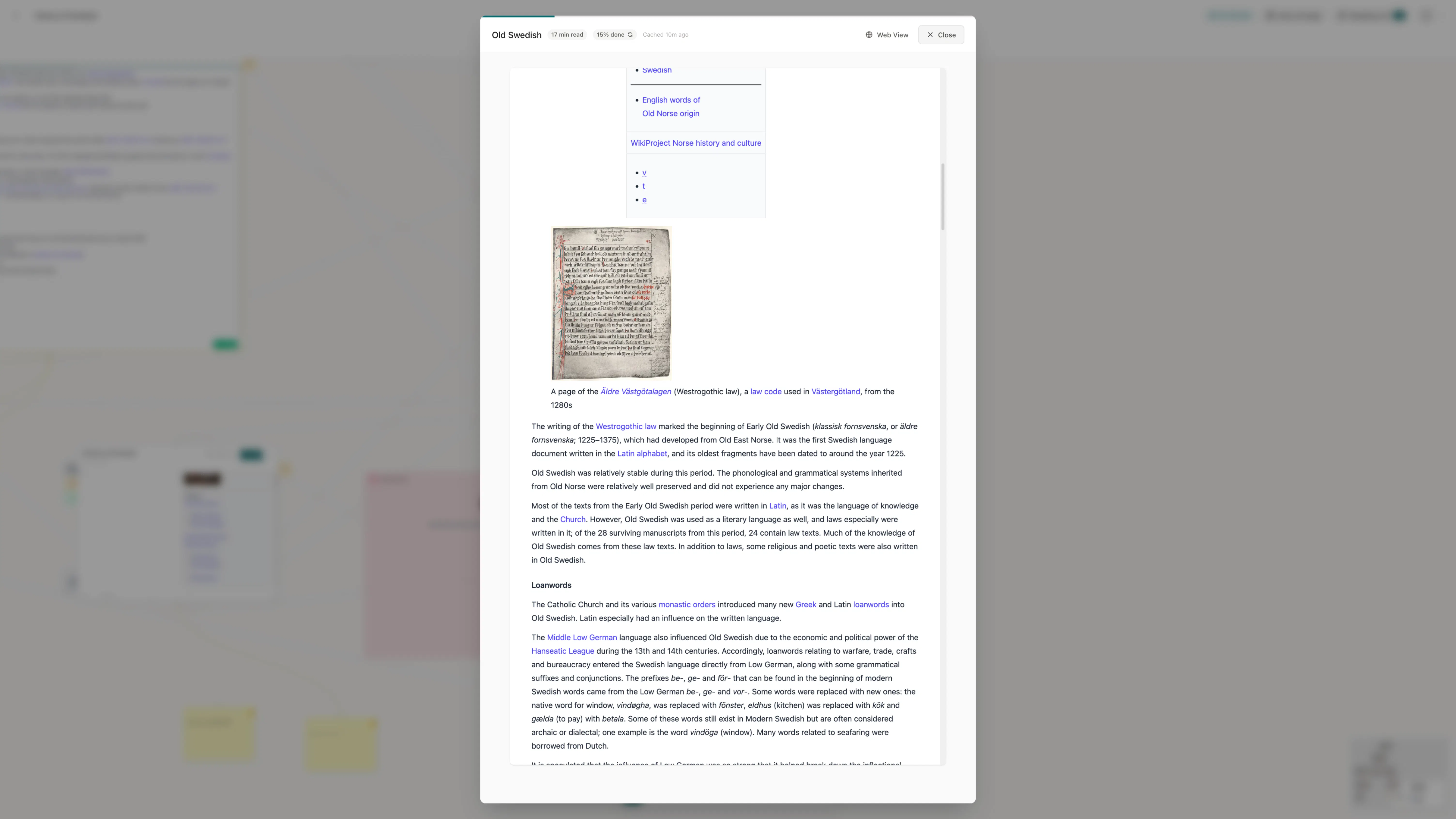Click the Old Swedish dialog title
Screen dimensions: 1456x819
tap(517, 35)
